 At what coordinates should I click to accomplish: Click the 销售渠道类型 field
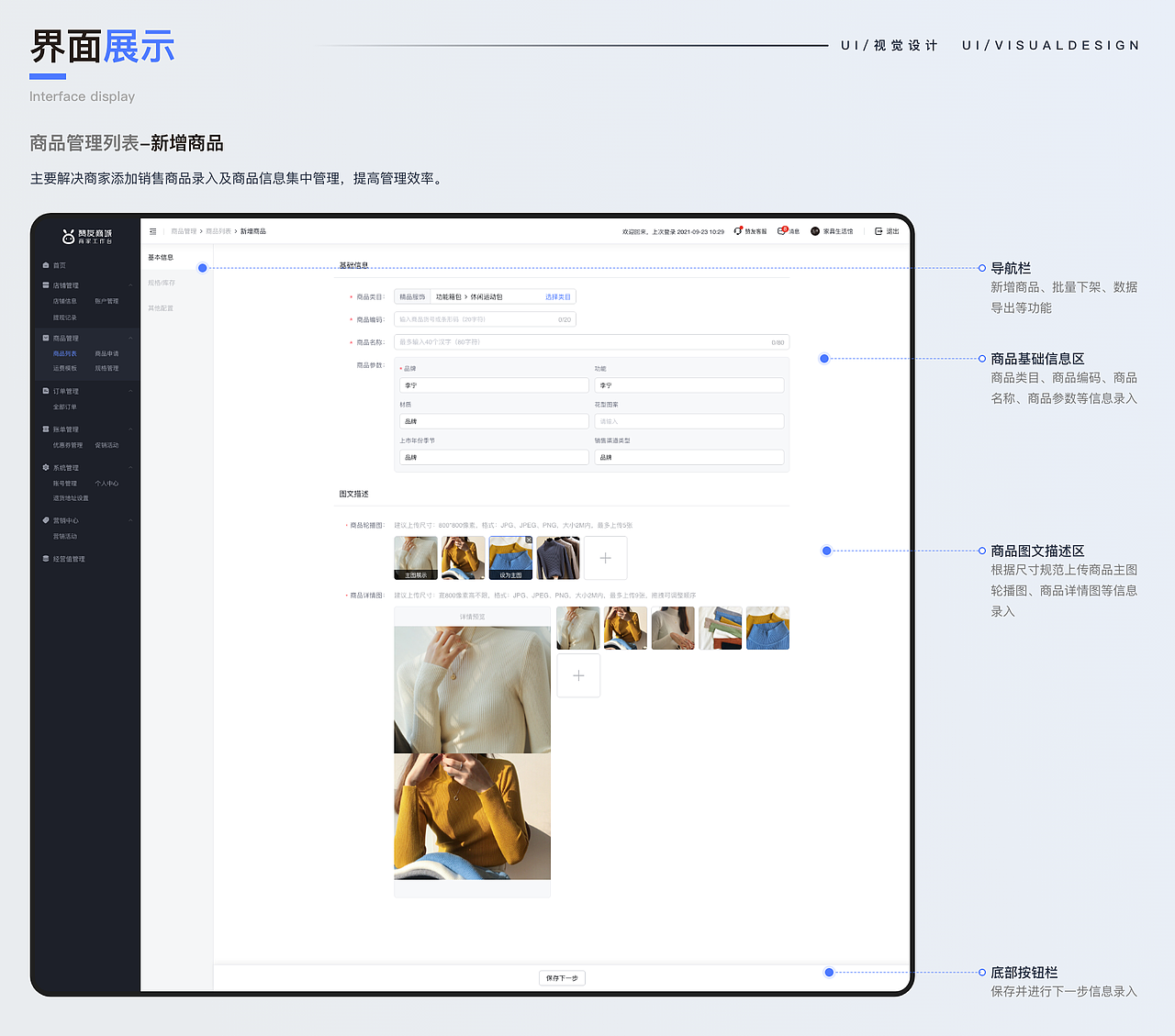pyautogui.click(x=689, y=457)
